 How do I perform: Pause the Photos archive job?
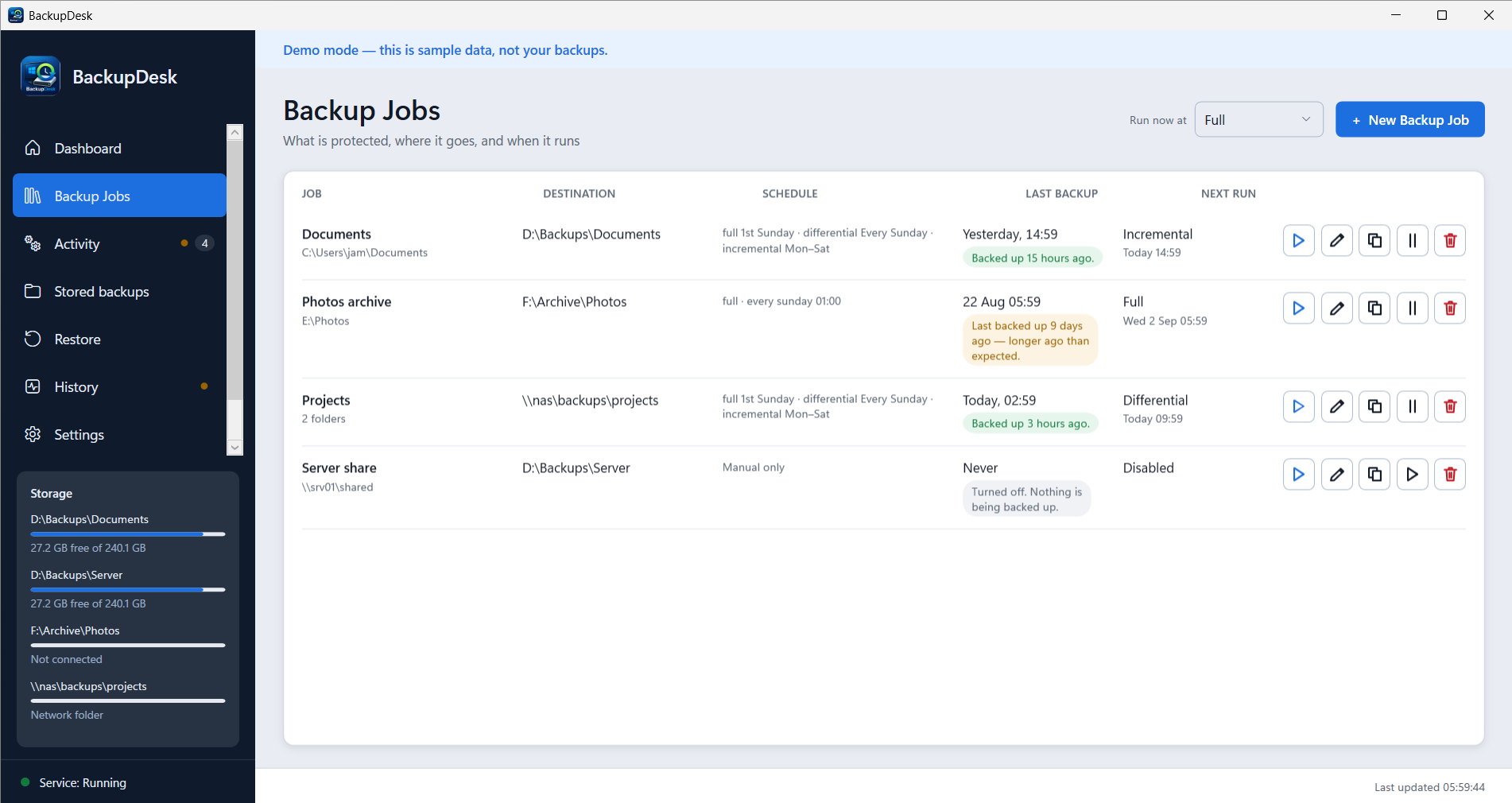click(x=1413, y=308)
